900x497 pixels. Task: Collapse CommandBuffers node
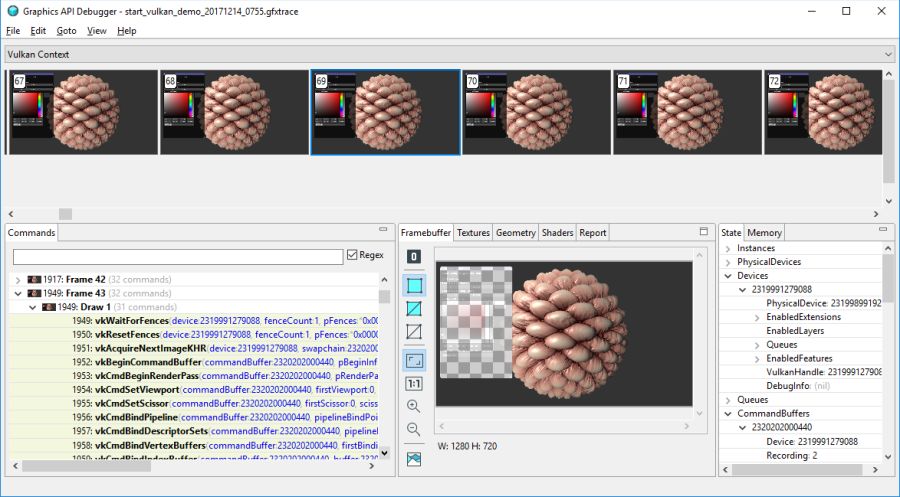pos(728,414)
